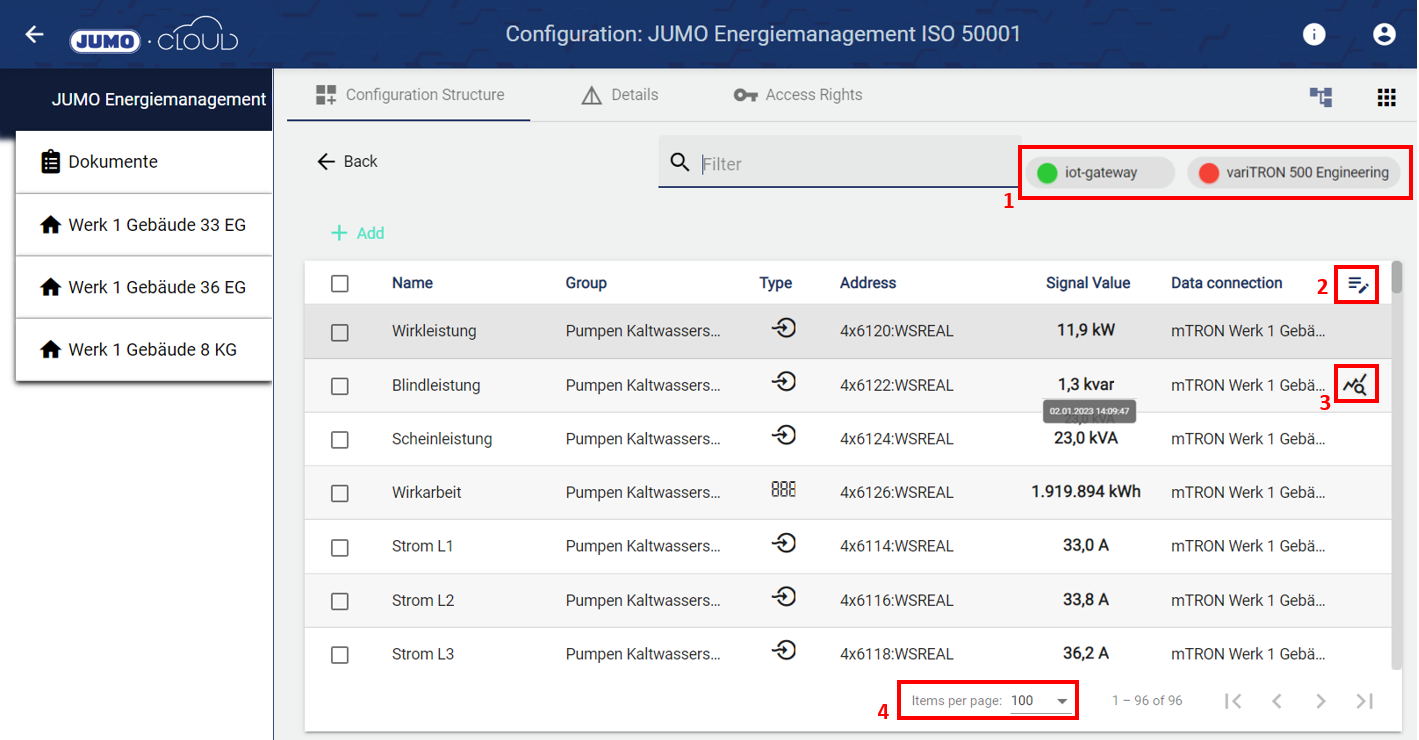Click the edit list icon in table header
This screenshot has height=740, width=1419.
[1357, 284]
